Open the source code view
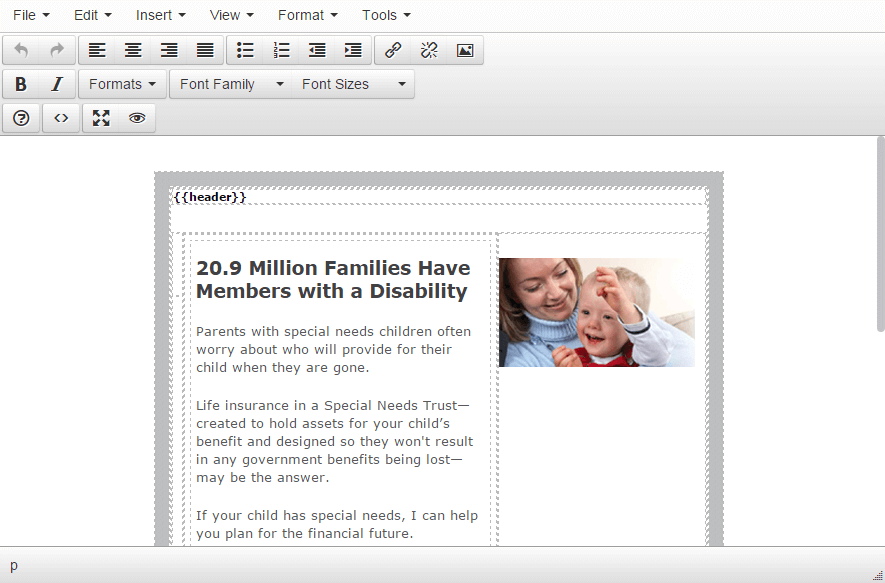 [60, 118]
